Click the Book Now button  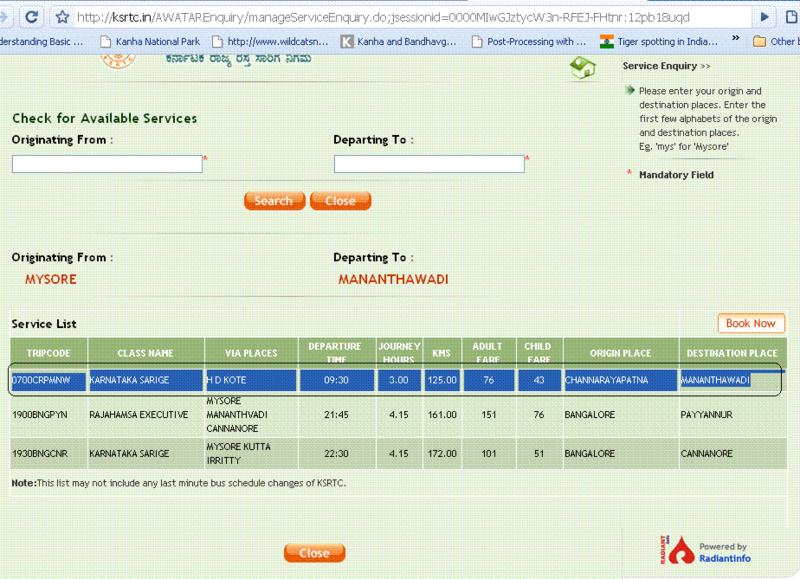[751, 324]
